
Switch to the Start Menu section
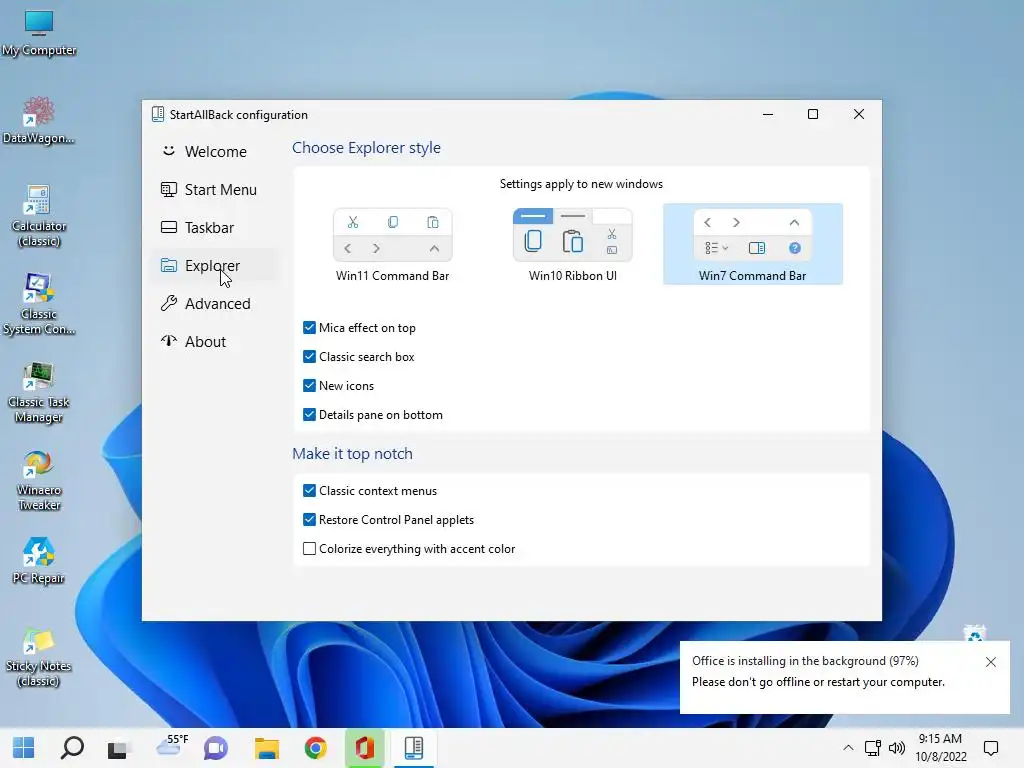pos(214,189)
